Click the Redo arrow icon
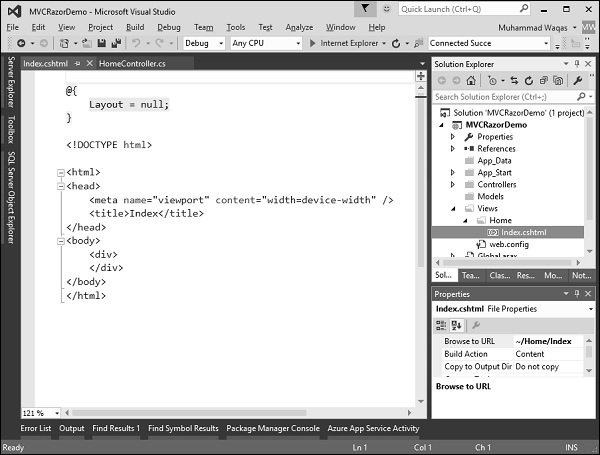 160,43
